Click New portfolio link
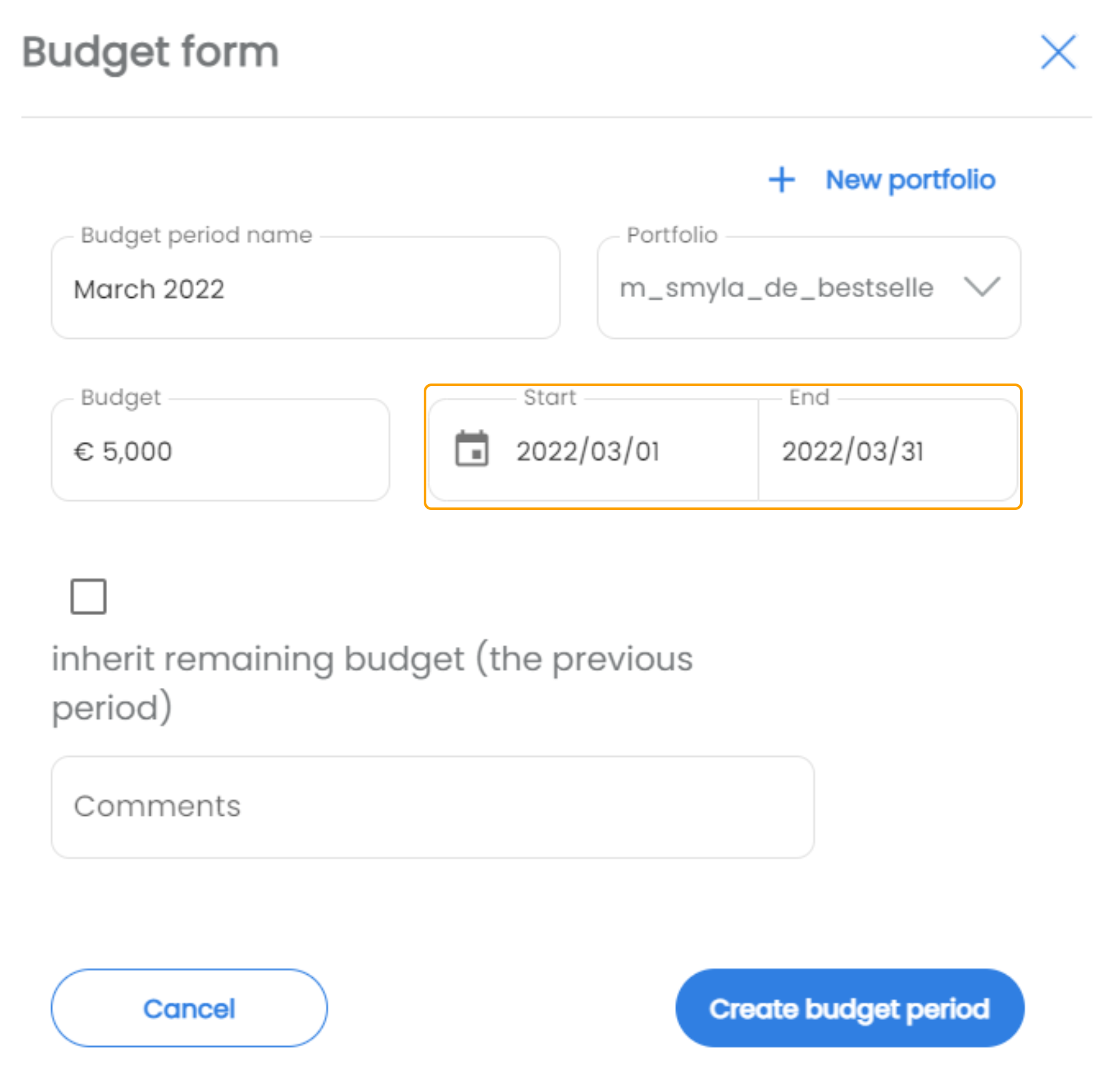The height and width of the screenshot is (1085, 1120). coord(910,180)
